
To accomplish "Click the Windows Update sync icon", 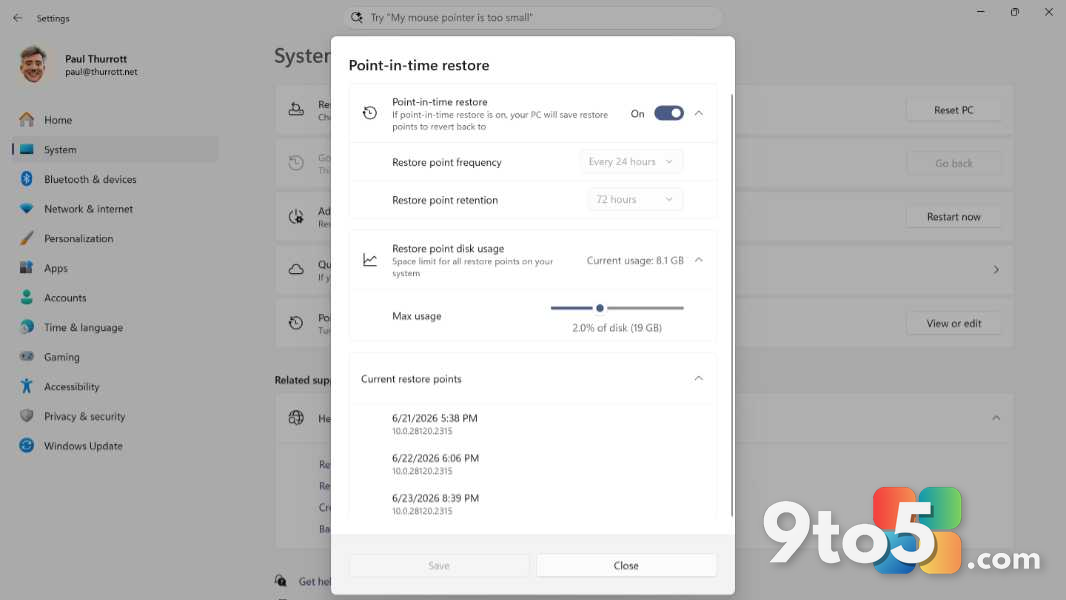I will 27,445.
